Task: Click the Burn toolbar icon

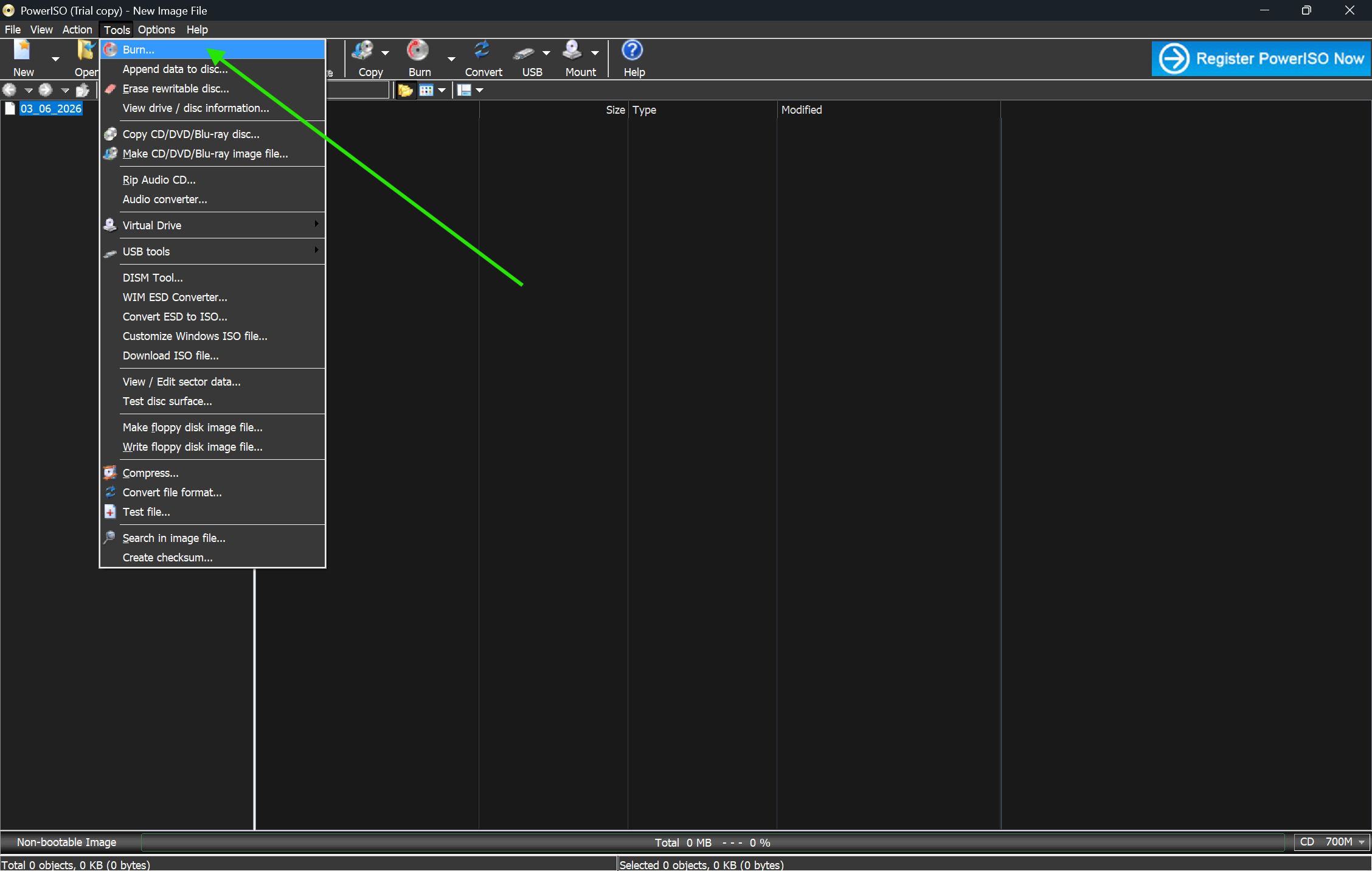Action: pos(418,52)
